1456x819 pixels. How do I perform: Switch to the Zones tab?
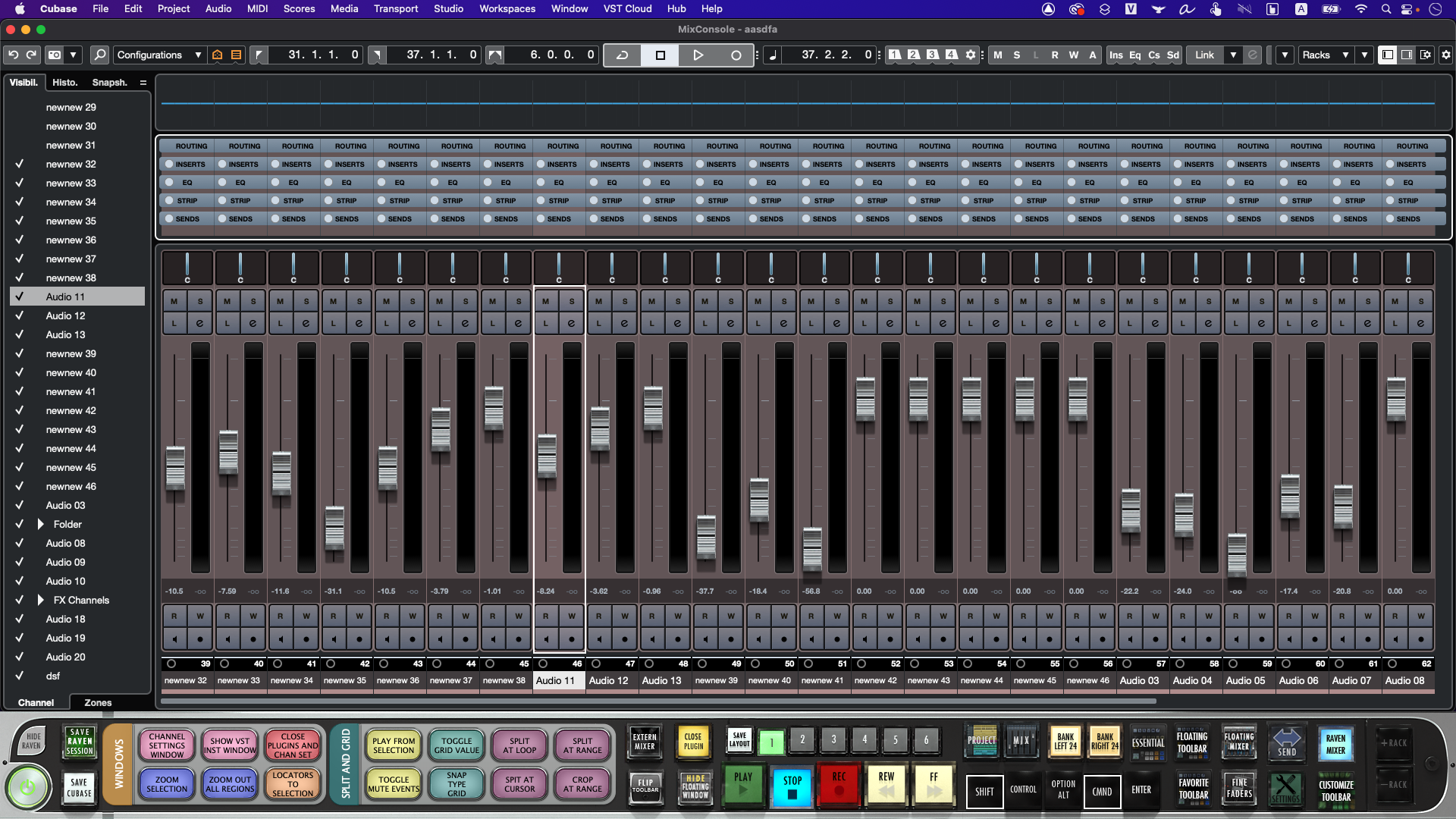[98, 702]
